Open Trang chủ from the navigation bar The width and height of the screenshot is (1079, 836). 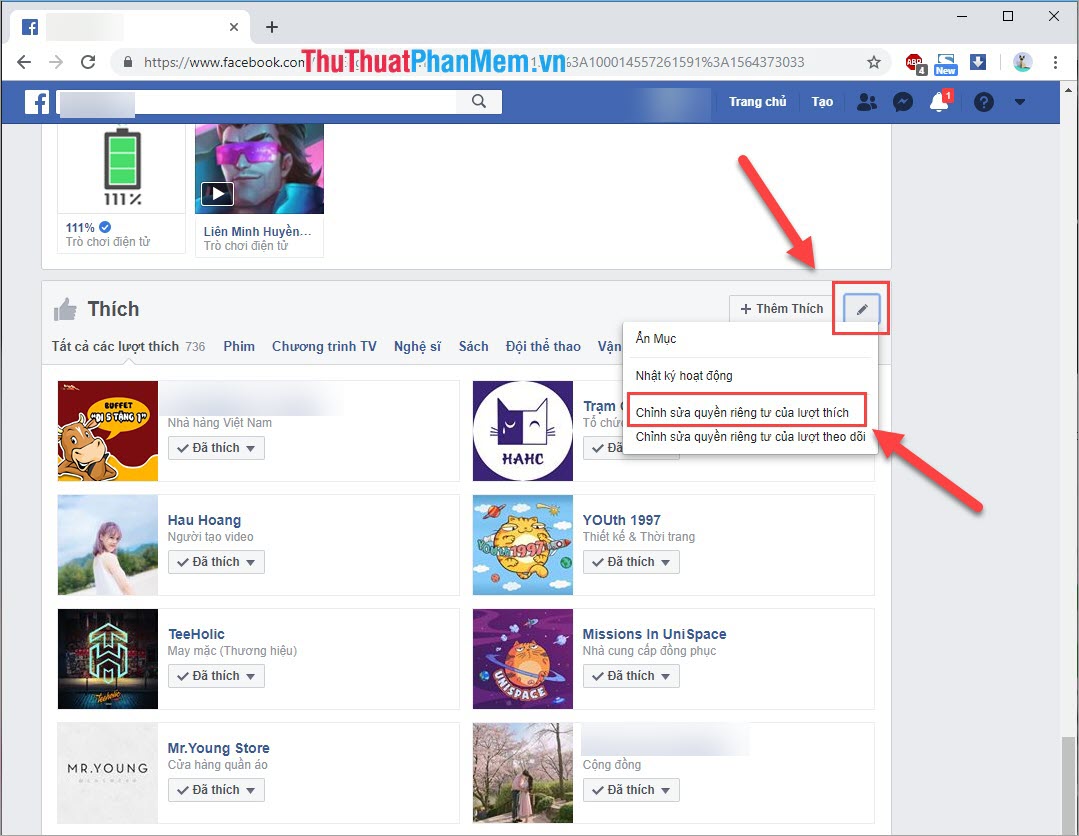click(757, 101)
